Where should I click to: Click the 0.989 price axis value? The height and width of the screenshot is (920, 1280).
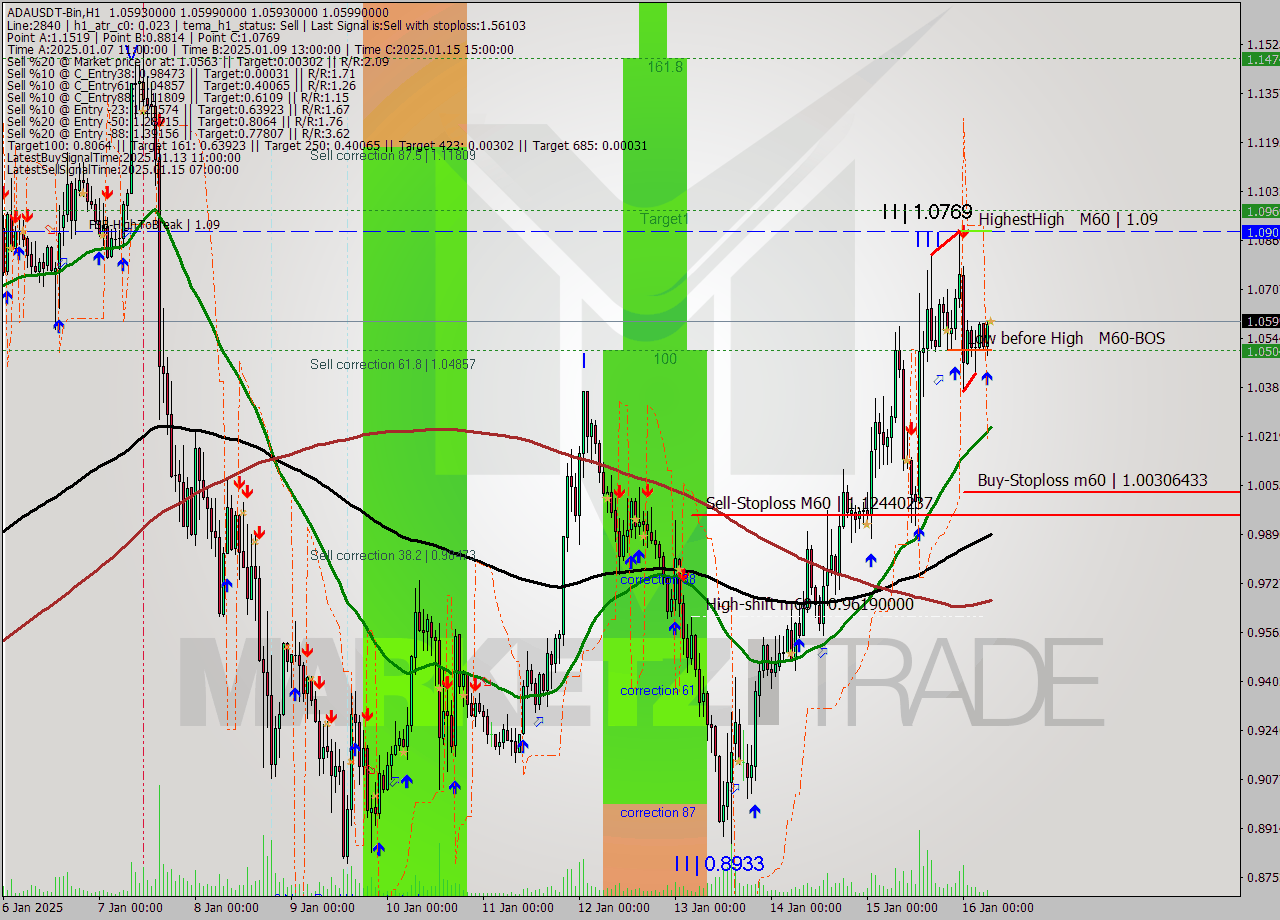pos(1262,534)
